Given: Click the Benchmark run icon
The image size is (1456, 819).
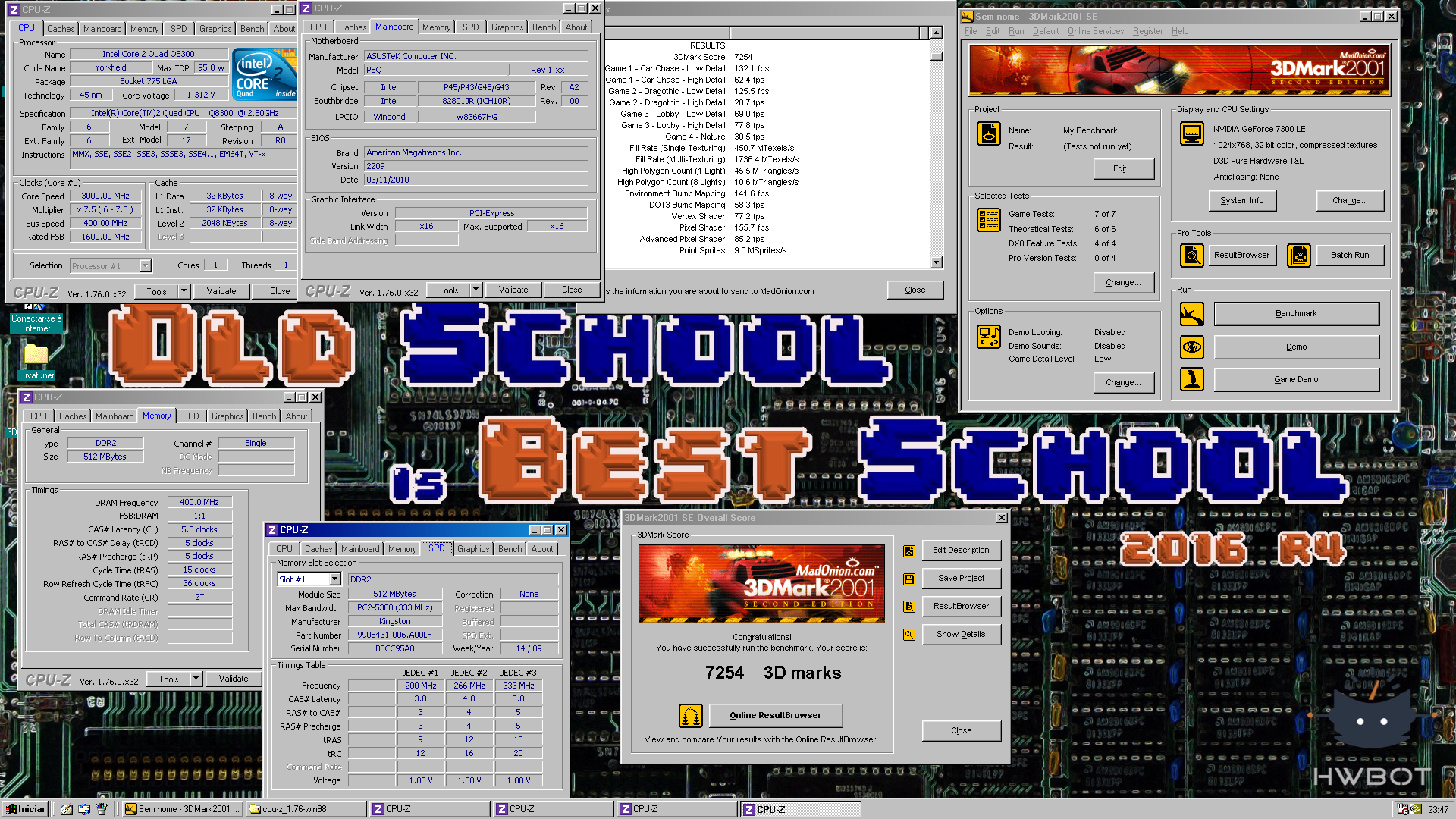Looking at the screenshot, I should pos(1192,313).
